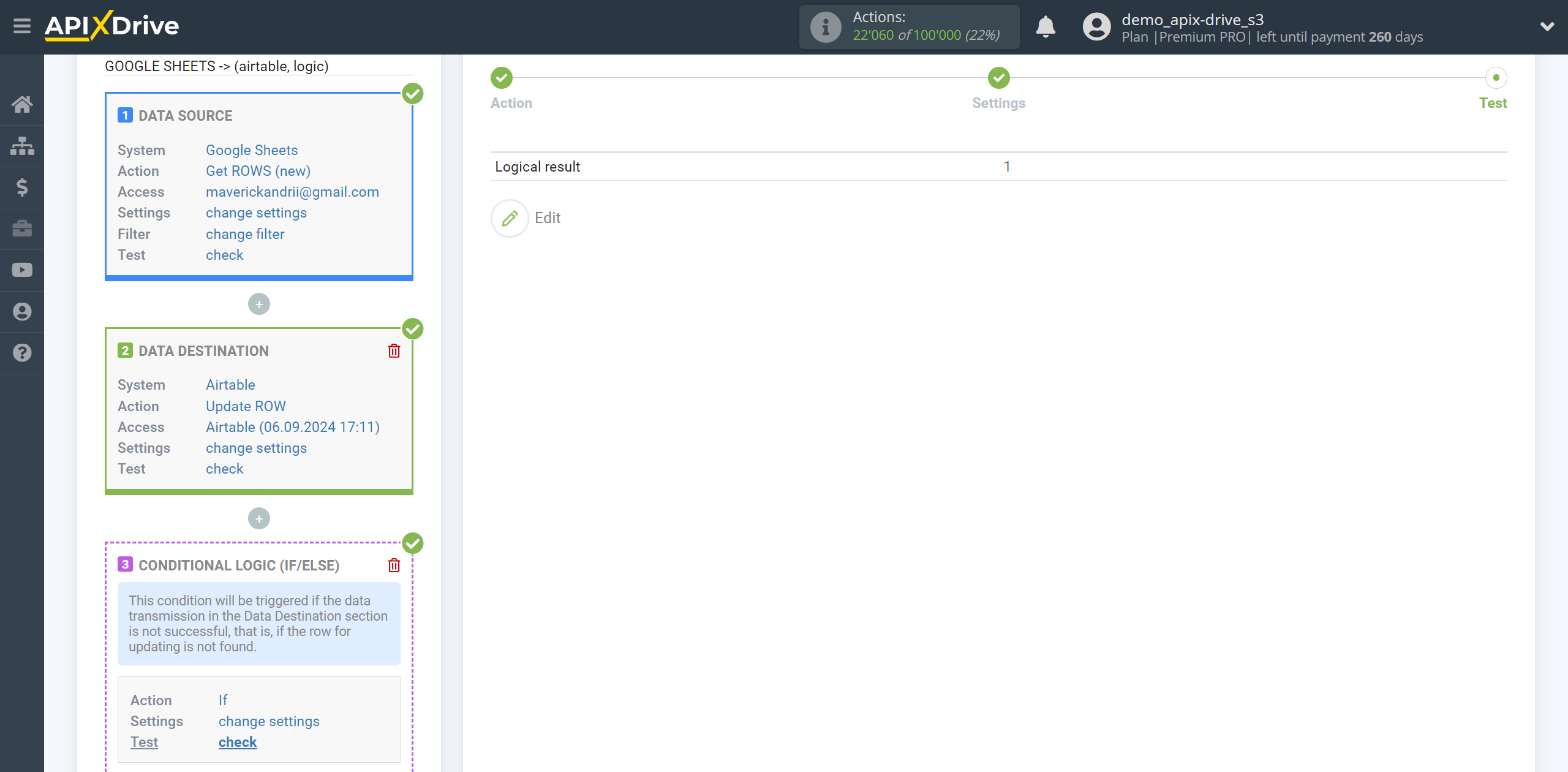The height and width of the screenshot is (772, 1568).
Task: Click the delete icon on CONDITIONAL LOGIC block
Action: tap(394, 565)
